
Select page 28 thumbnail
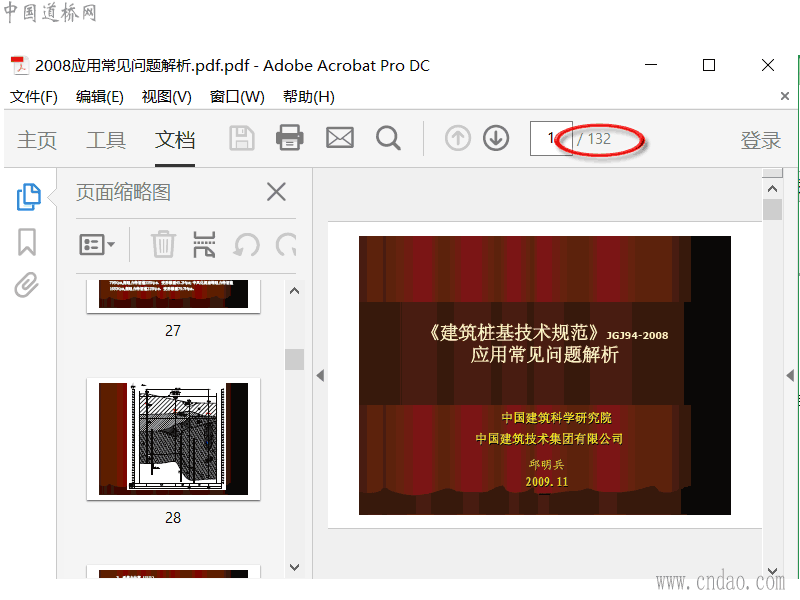[173, 439]
